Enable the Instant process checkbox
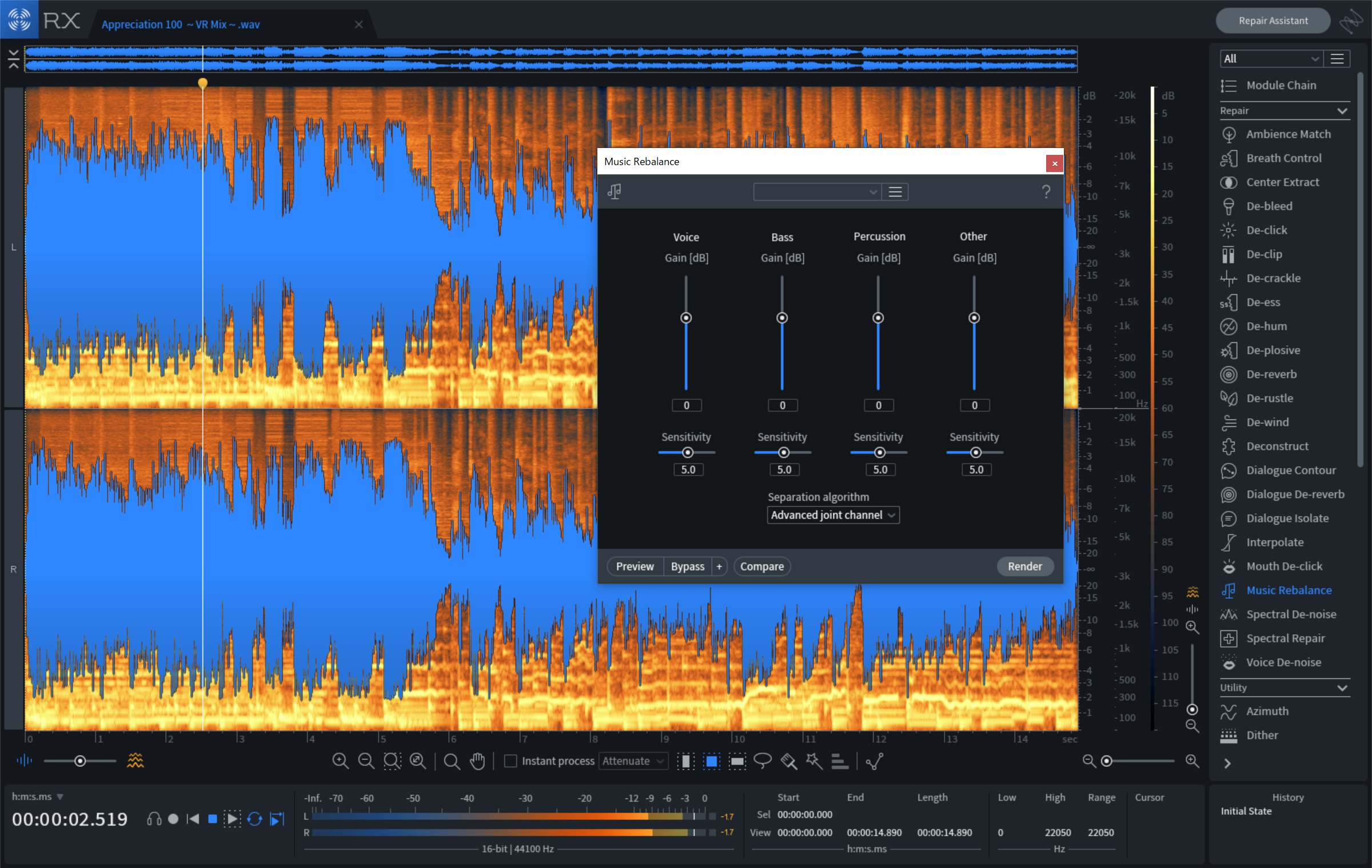This screenshot has width=1372, height=868. pyautogui.click(x=510, y=761)
